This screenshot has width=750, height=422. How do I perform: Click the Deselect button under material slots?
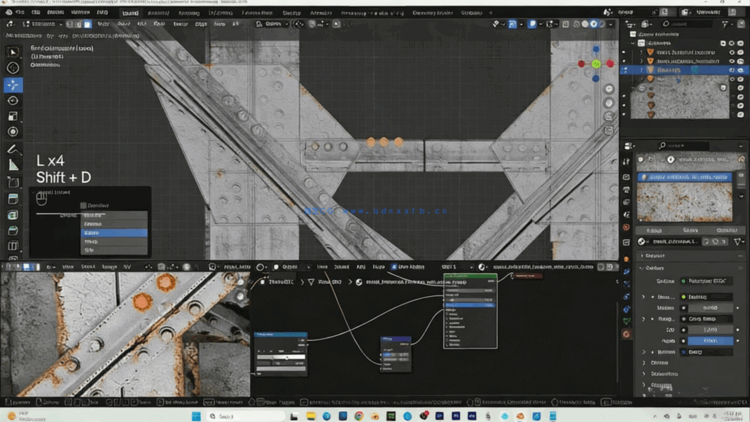[727, 230]
